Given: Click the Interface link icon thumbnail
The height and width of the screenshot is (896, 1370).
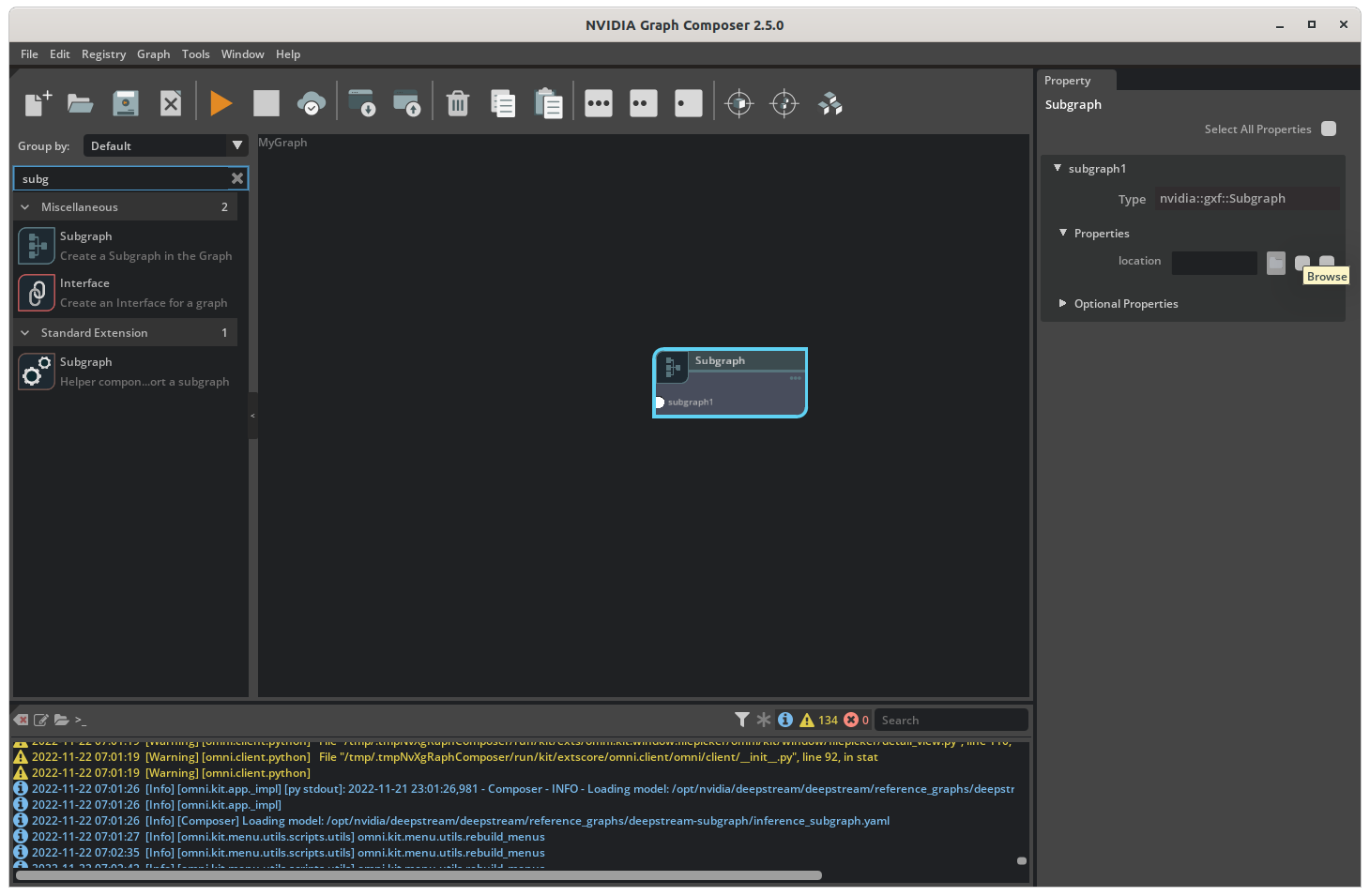Looking at the screenshot, I should (37, 293).
